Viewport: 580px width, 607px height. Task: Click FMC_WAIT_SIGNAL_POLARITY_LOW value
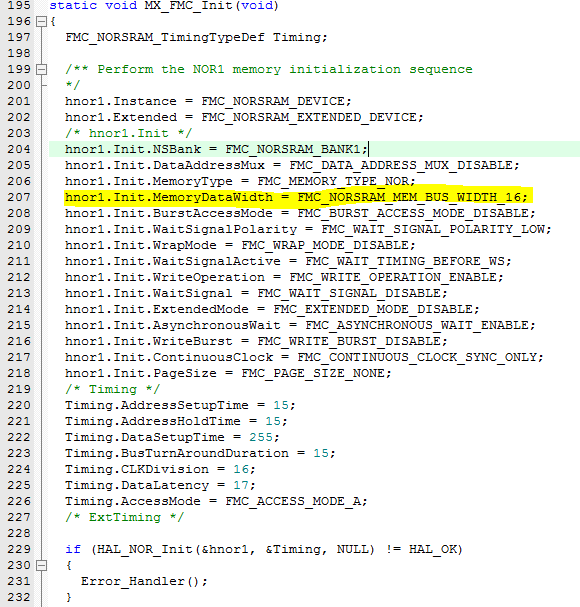(433, 229)
